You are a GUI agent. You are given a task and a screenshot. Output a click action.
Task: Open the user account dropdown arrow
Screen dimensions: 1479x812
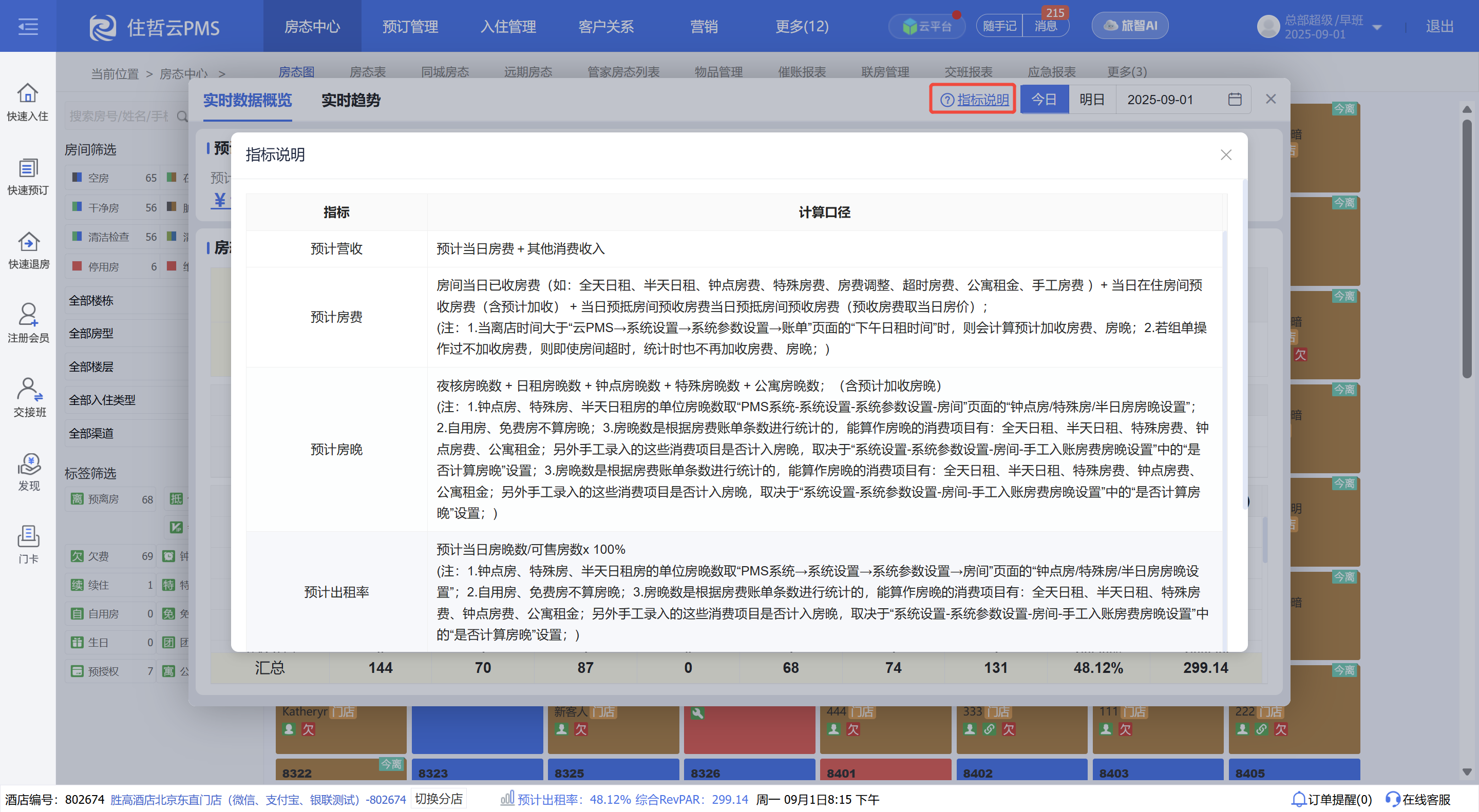tap(1377, 27)
